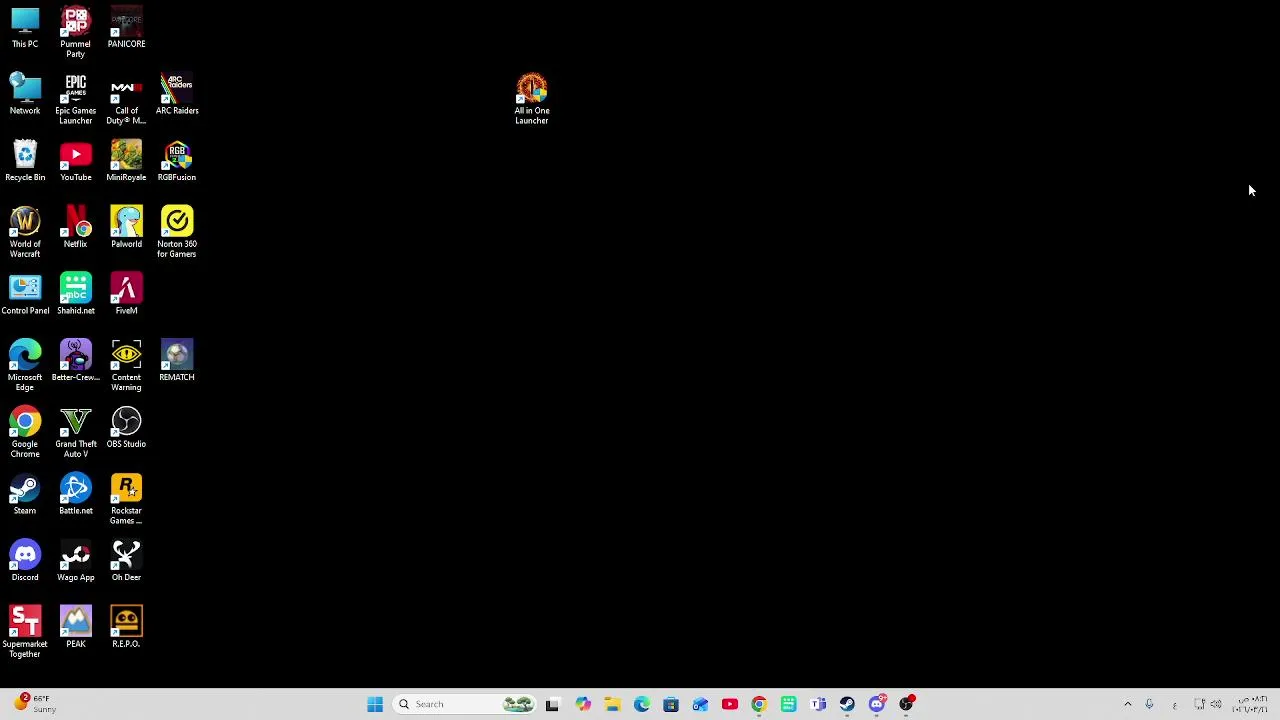Switch to Chrome on the taskbar
This screenshot has width=1280, height=720.
(x=759, y=704)
